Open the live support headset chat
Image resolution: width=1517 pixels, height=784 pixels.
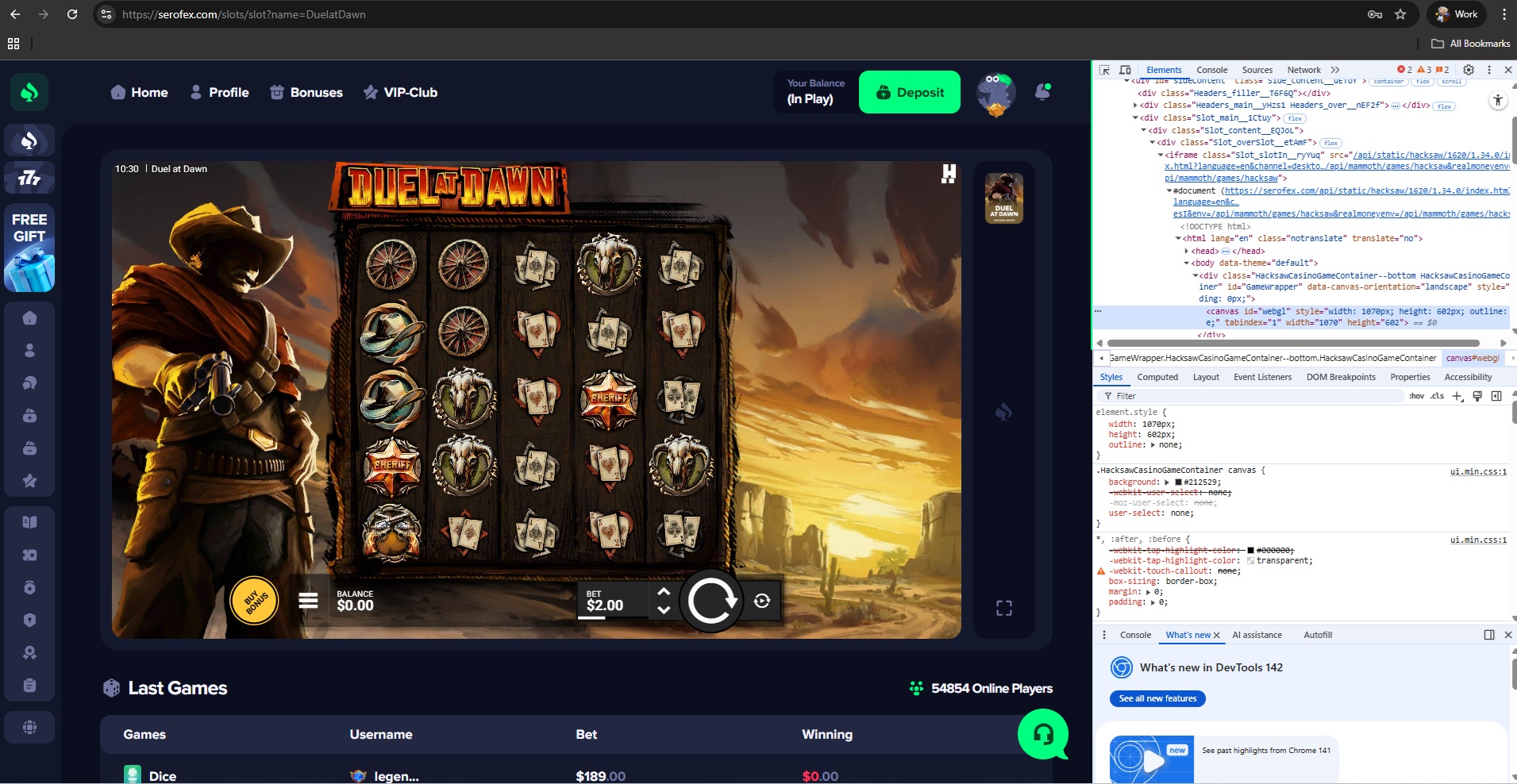(1043, 735)
